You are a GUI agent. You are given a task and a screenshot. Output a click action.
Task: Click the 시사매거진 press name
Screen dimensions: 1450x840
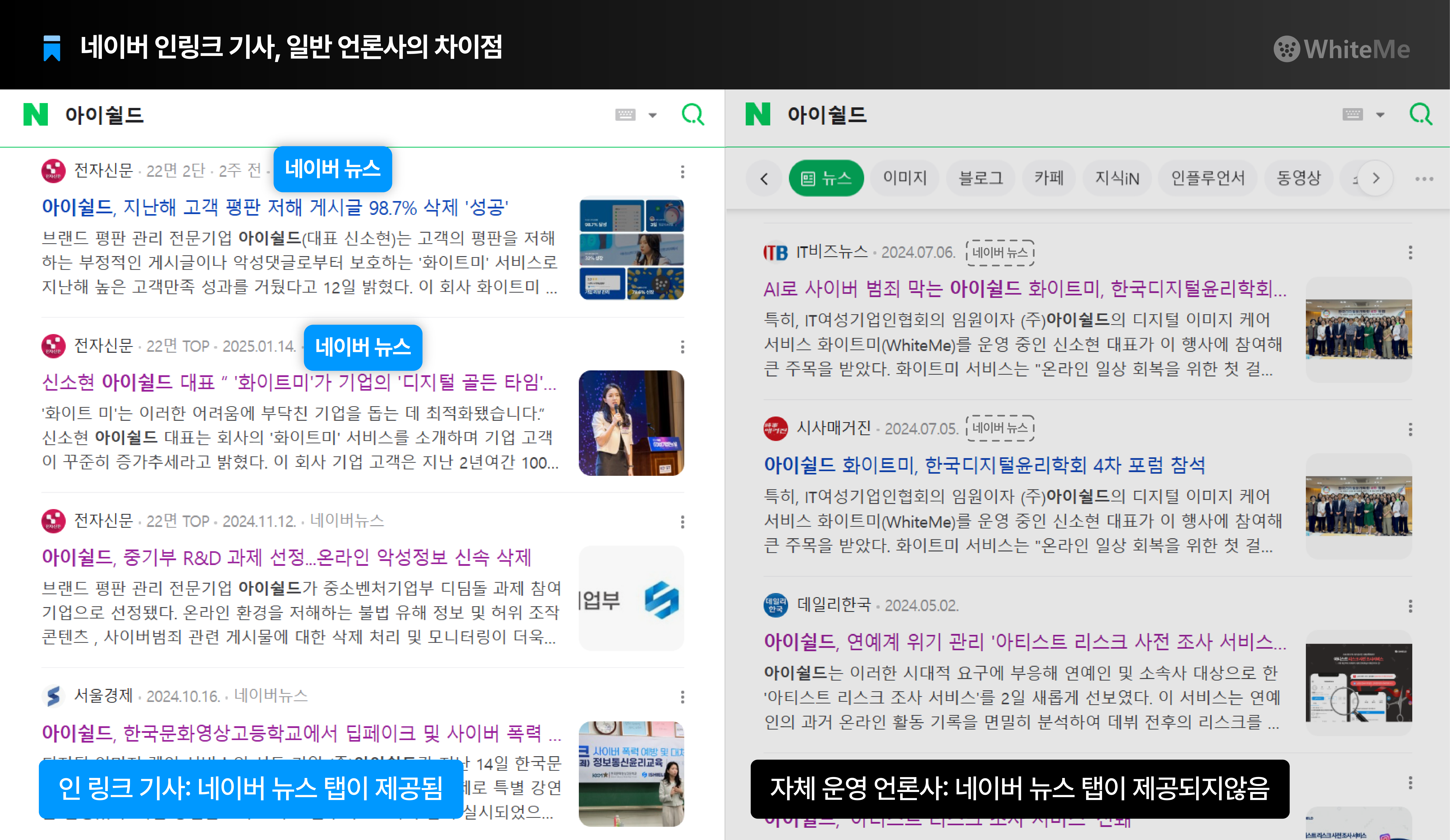pyautogui.click(x=834, y=428)
